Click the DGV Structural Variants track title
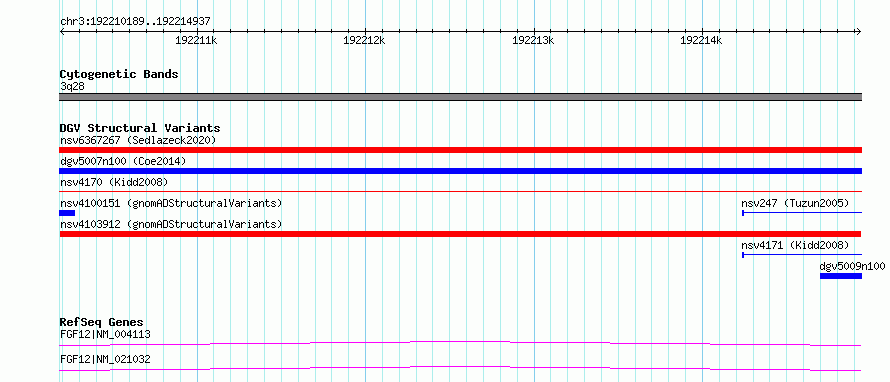 (140, 128)
